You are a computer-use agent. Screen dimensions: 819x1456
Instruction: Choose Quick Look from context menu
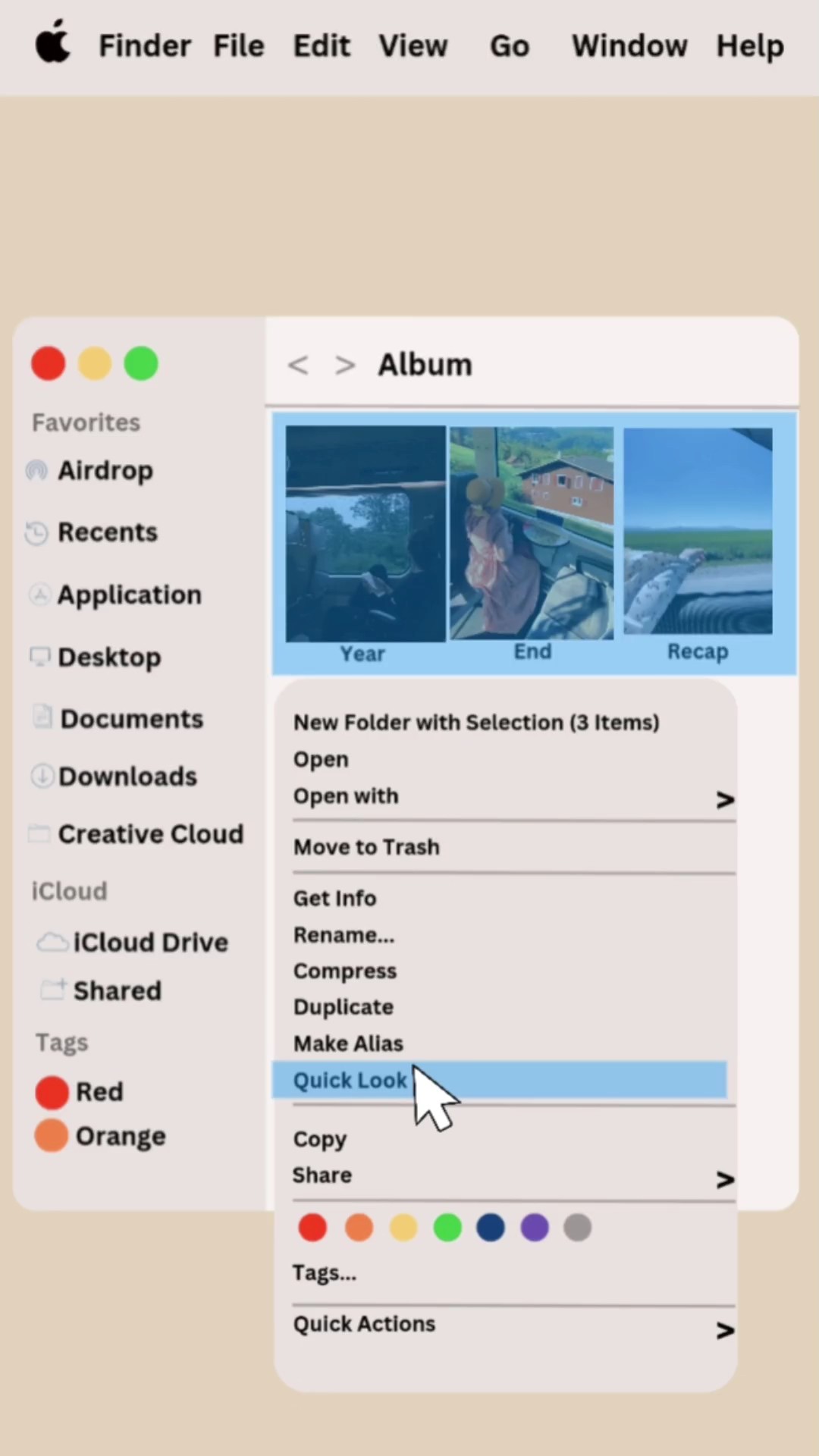pos(350,1080)
